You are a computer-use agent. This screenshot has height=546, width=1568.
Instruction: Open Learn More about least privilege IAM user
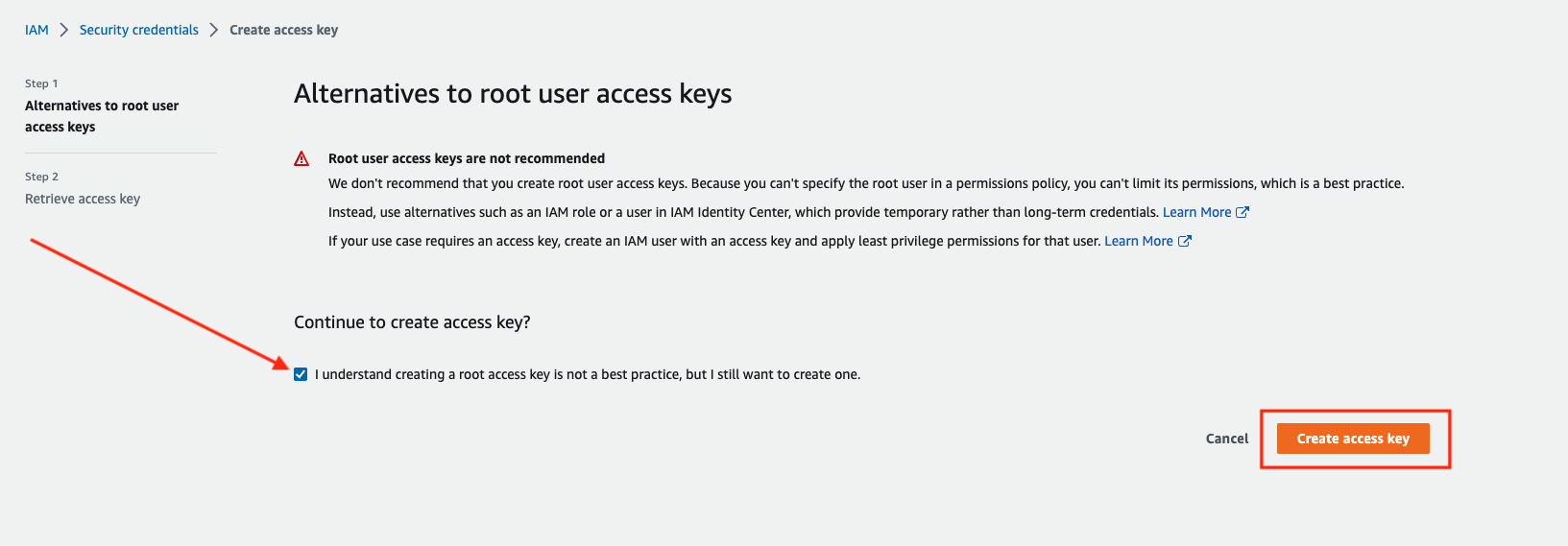pos(1138,241)
